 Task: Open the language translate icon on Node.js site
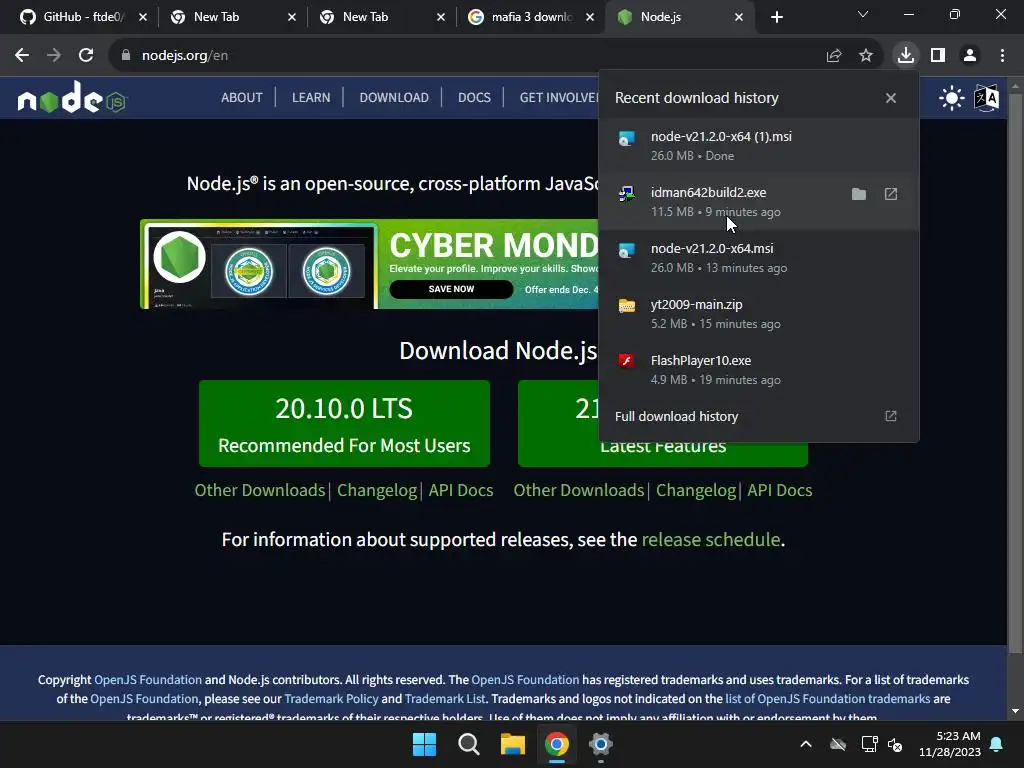tap(986, 98)
